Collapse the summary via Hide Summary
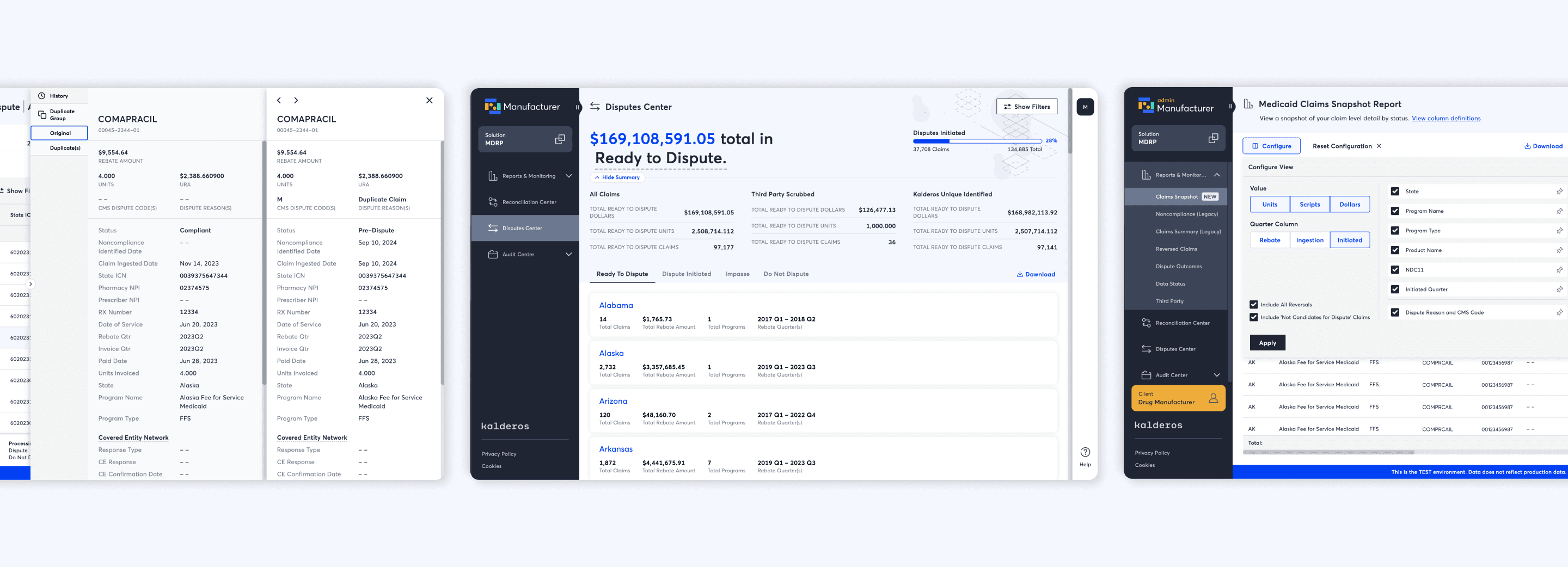Image resolution: width=1568 pixels, height=567 pixels. 617,177
